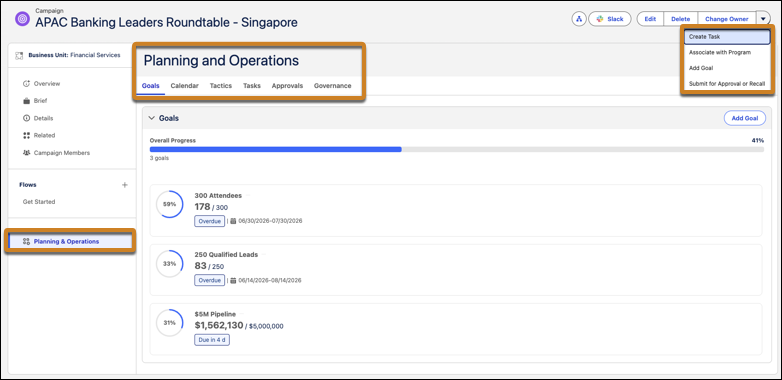Click calendar icon beside 06/30/2026-07/30/2026

point(233,221)
